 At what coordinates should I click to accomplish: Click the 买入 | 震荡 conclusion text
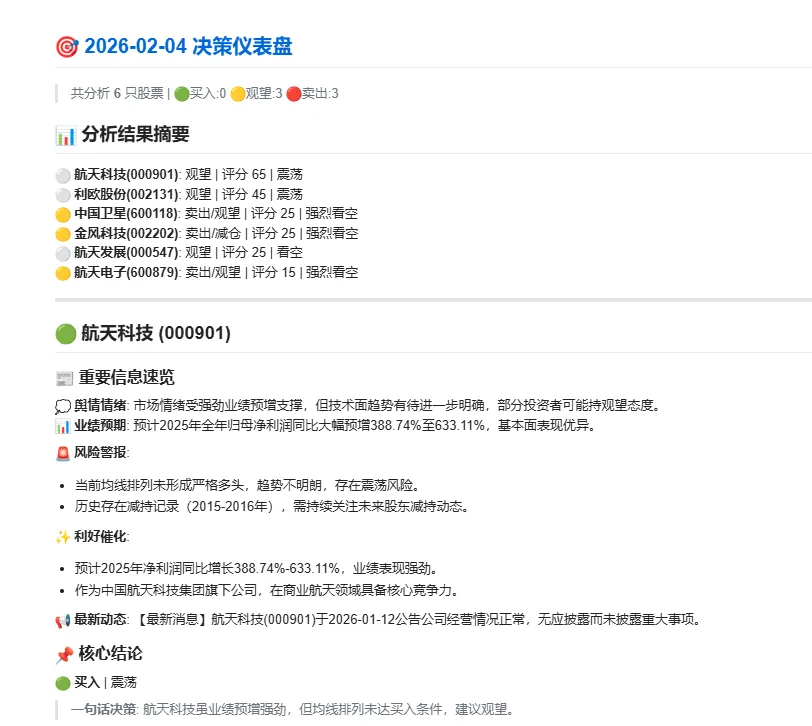pos(105,683)
